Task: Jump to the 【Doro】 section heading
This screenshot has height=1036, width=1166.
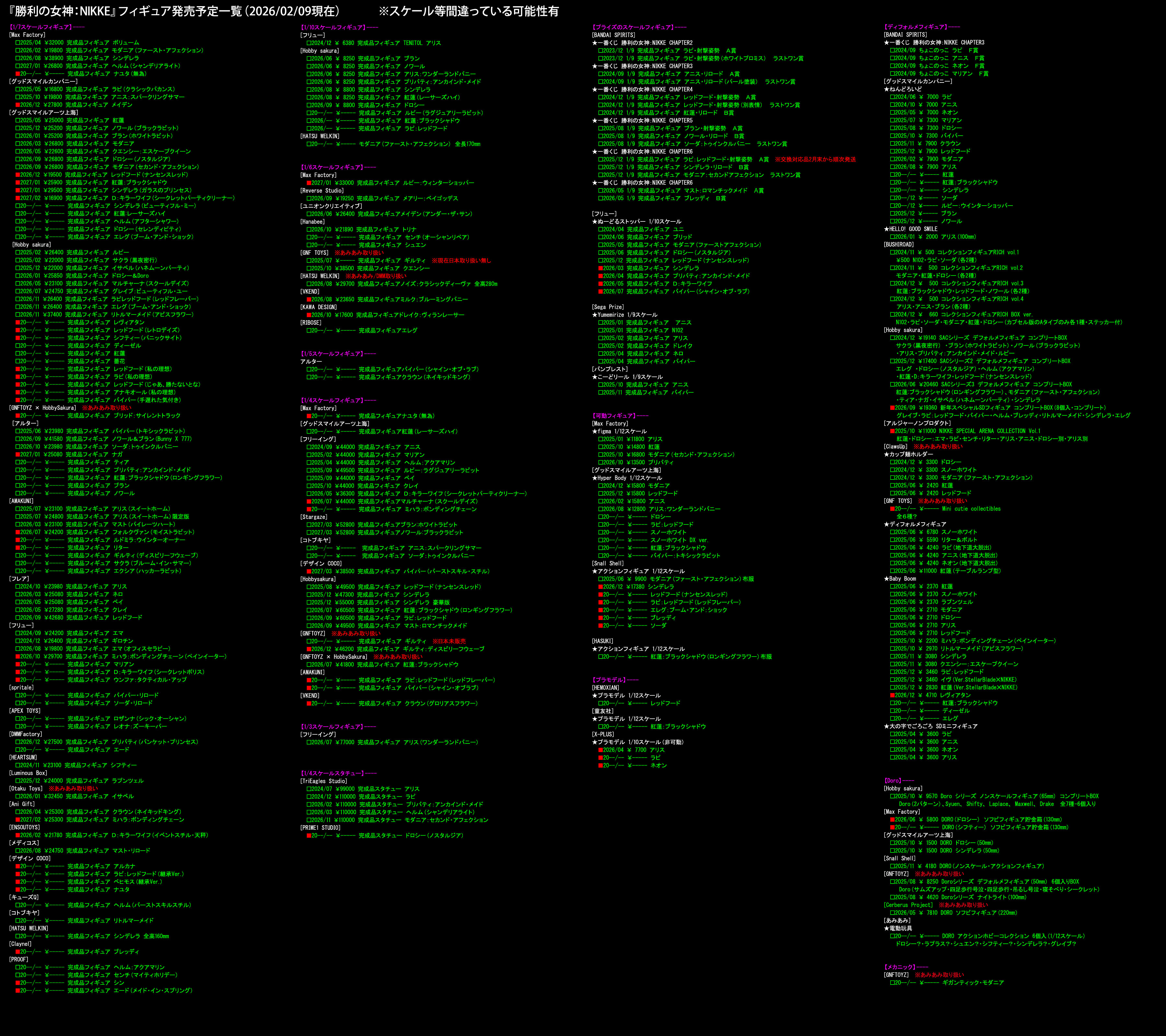Action: (893, 781)
